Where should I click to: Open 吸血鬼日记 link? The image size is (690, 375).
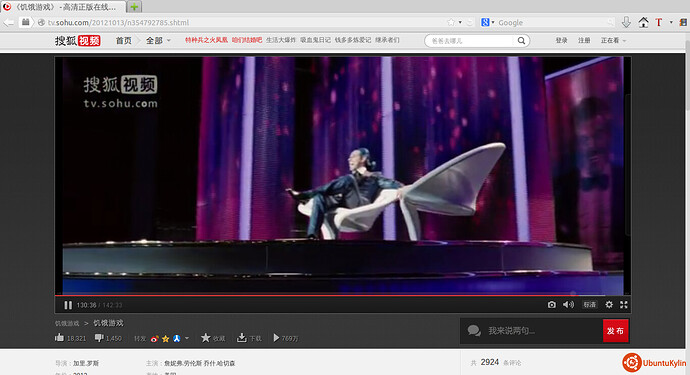(x=316, y=40)
